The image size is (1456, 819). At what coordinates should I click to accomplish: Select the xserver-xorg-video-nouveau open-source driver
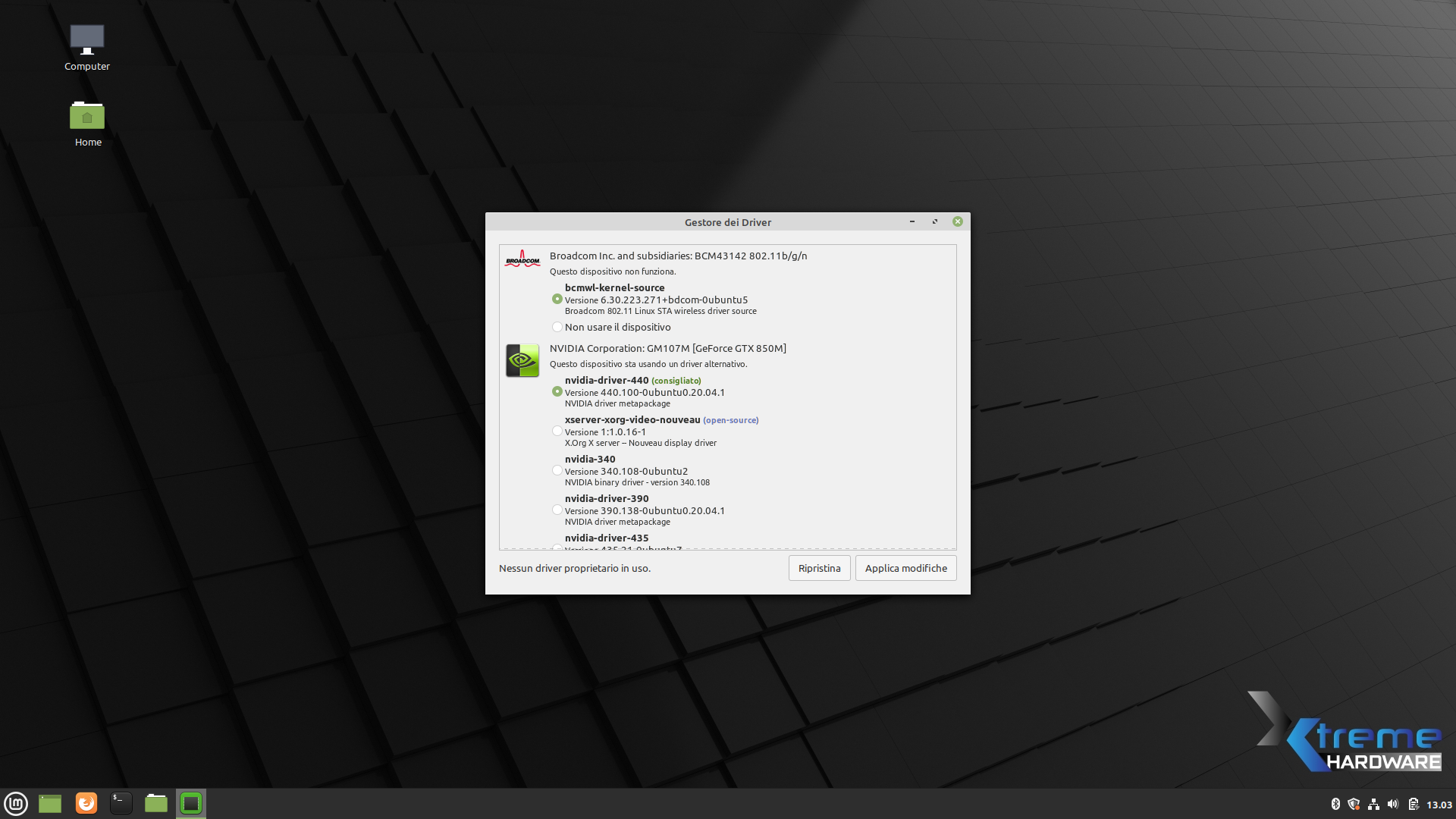[557, 431]
